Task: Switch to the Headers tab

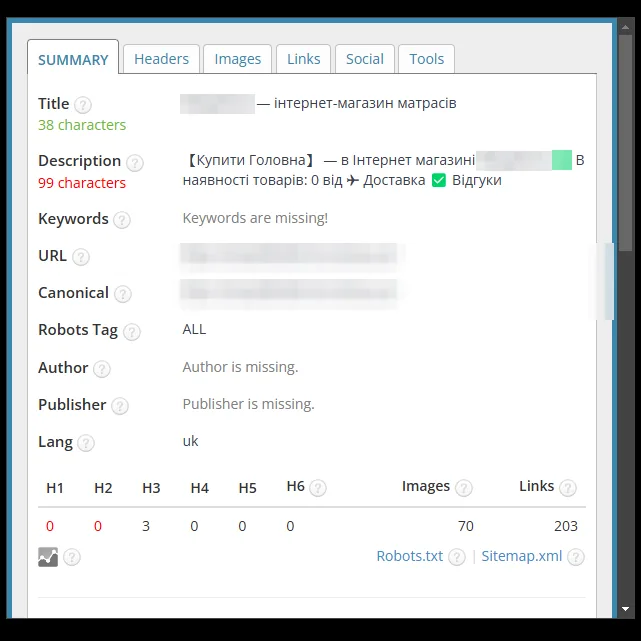Action: [161, 59]
